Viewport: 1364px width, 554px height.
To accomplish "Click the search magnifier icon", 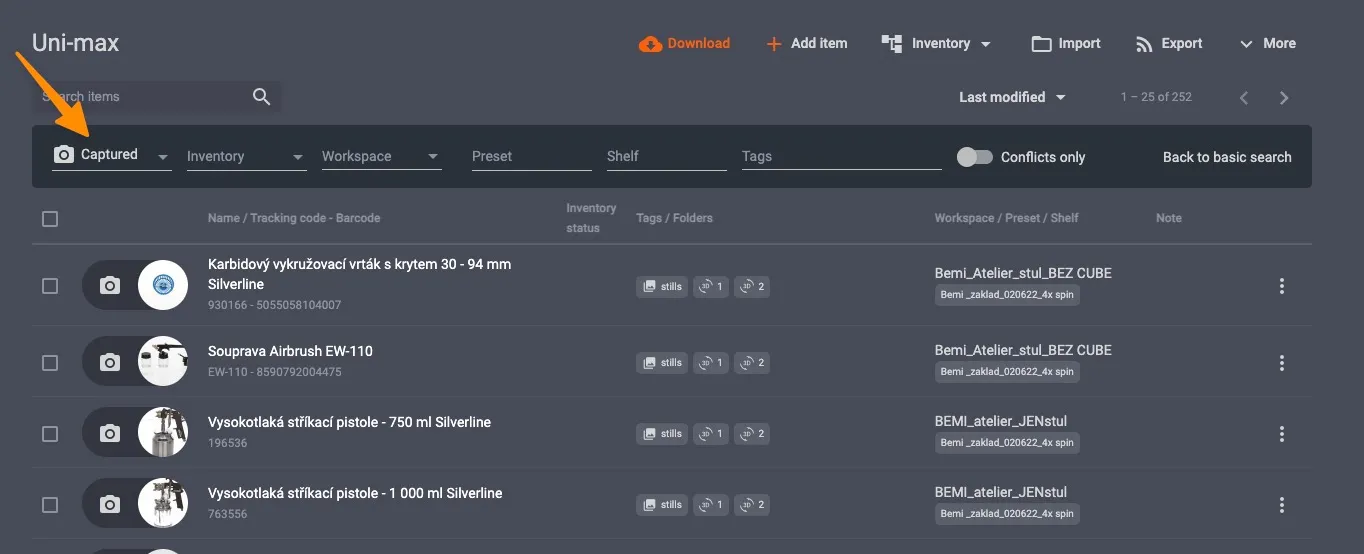I will click(261, 97).
